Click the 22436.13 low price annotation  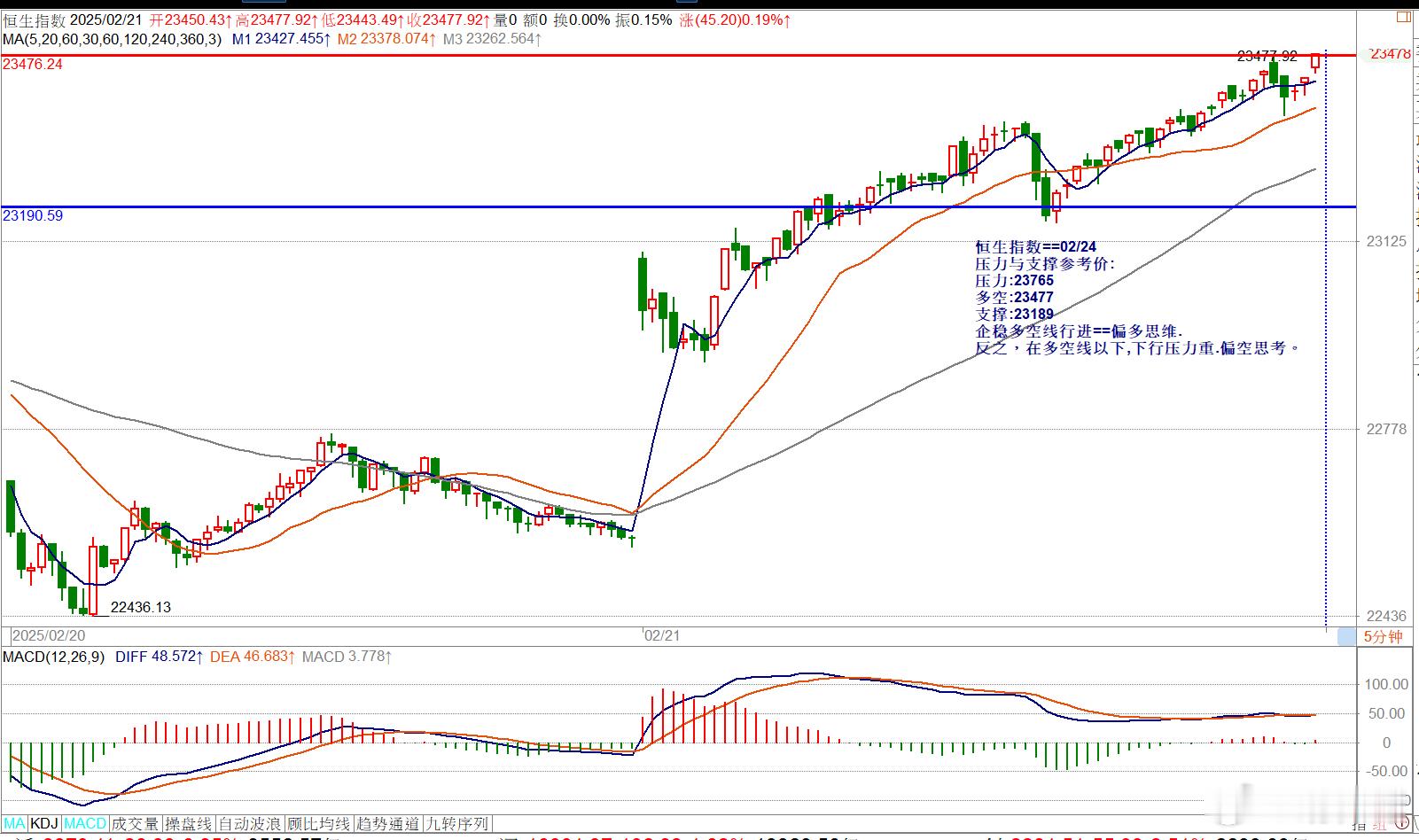click(x=141, y=607)
